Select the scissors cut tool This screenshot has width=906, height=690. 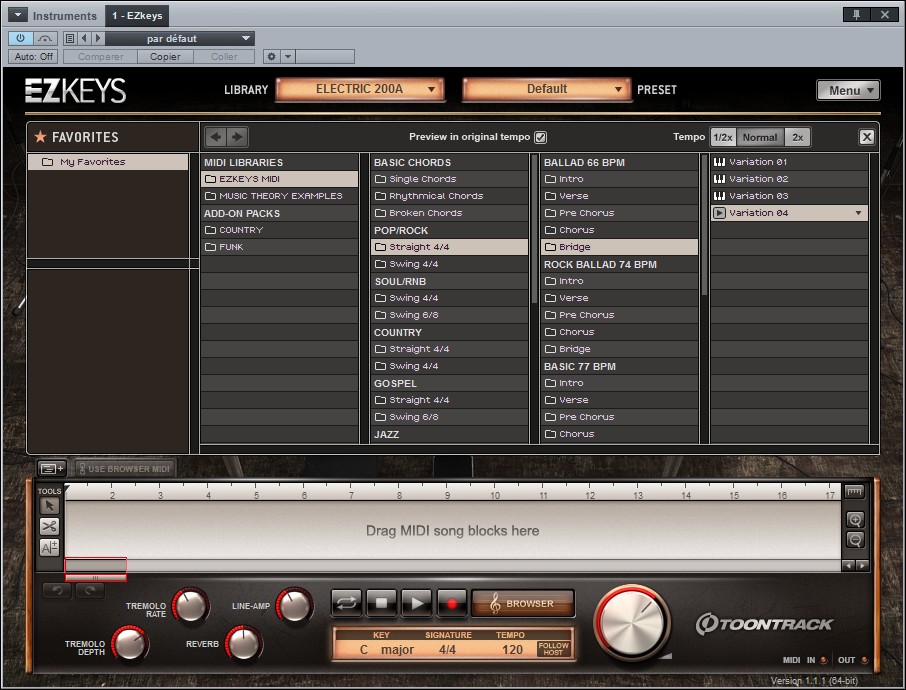point(48,526)
